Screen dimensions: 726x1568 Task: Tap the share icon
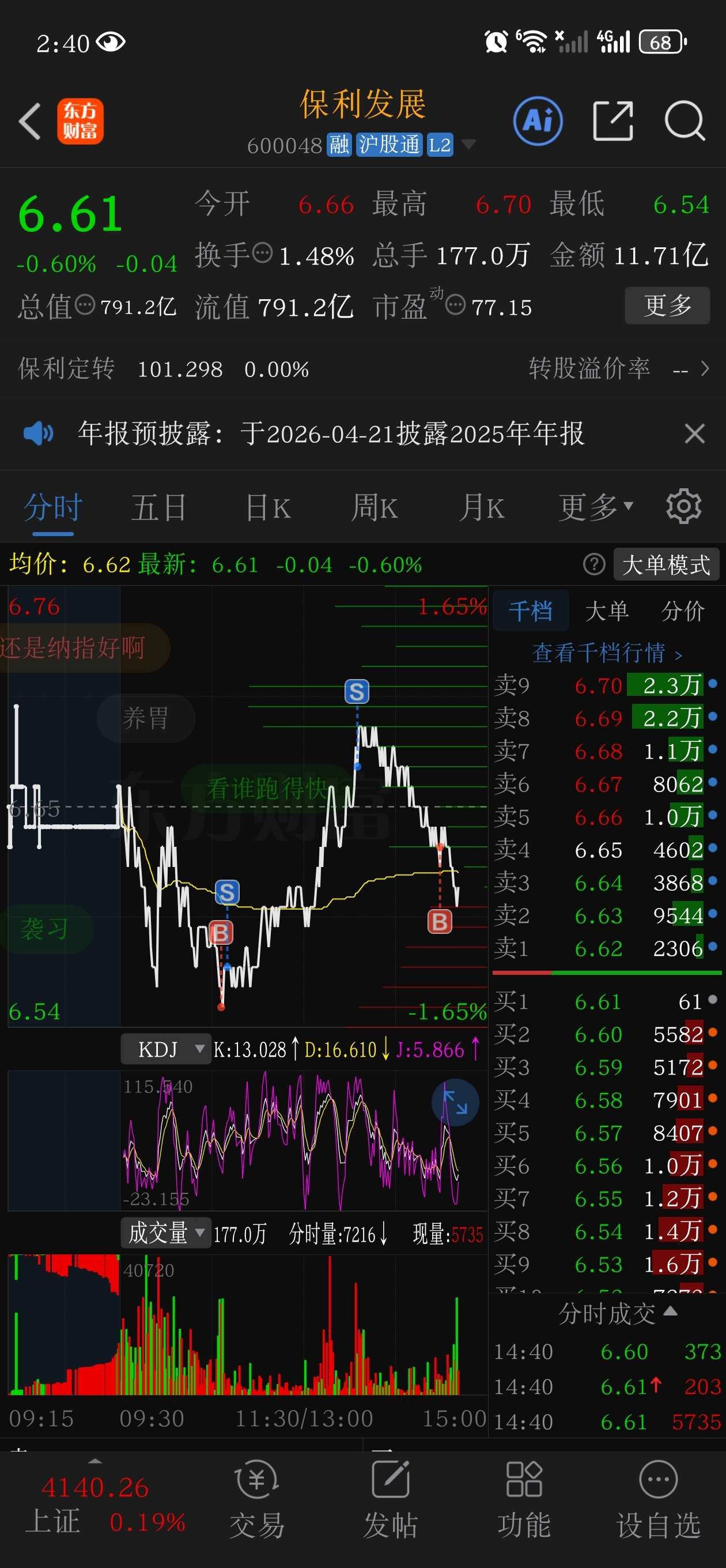613,121
